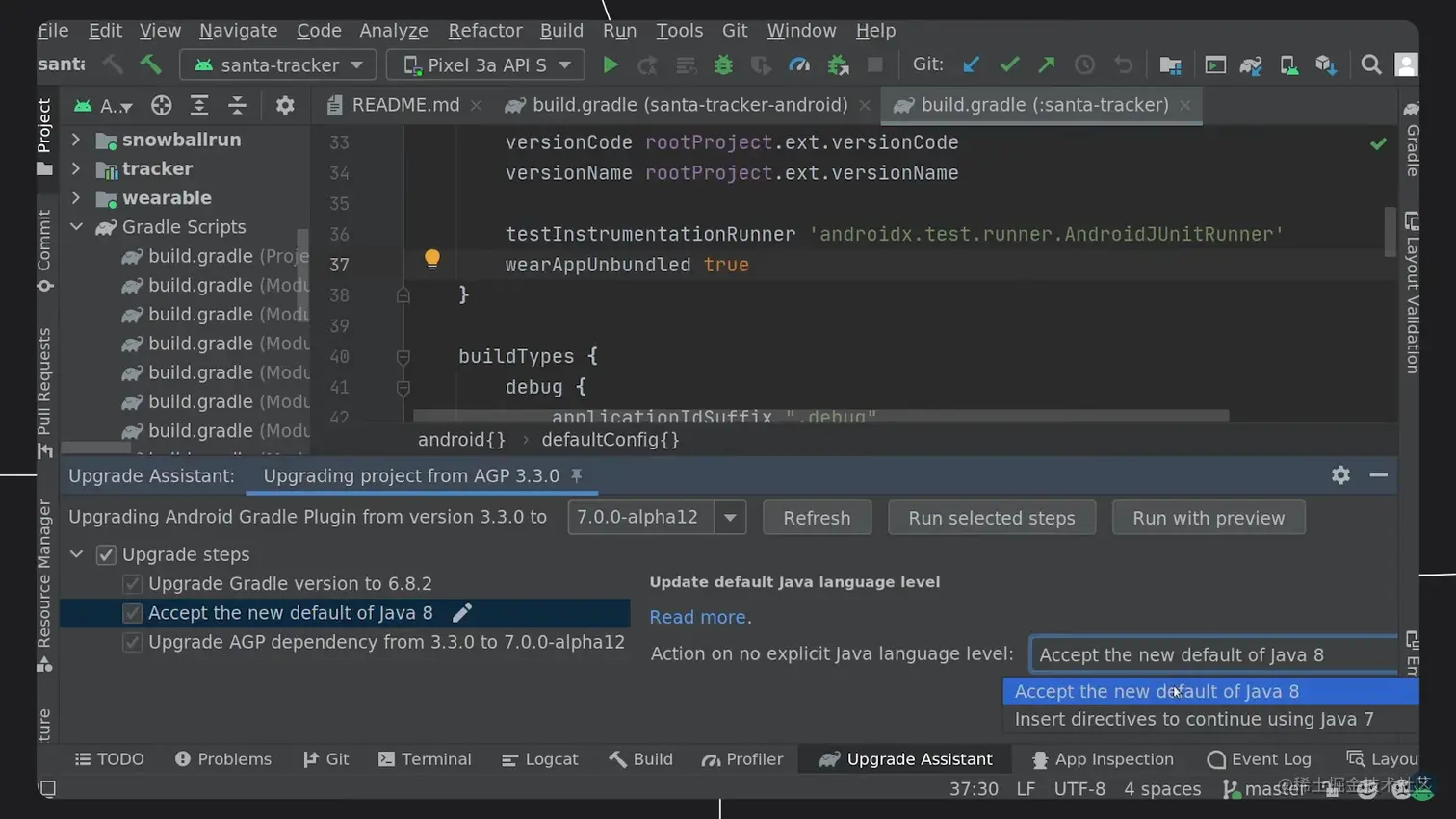The image size is (1456, 819).
Task: Click the green Run app button
Action: [x=610, y=64]
